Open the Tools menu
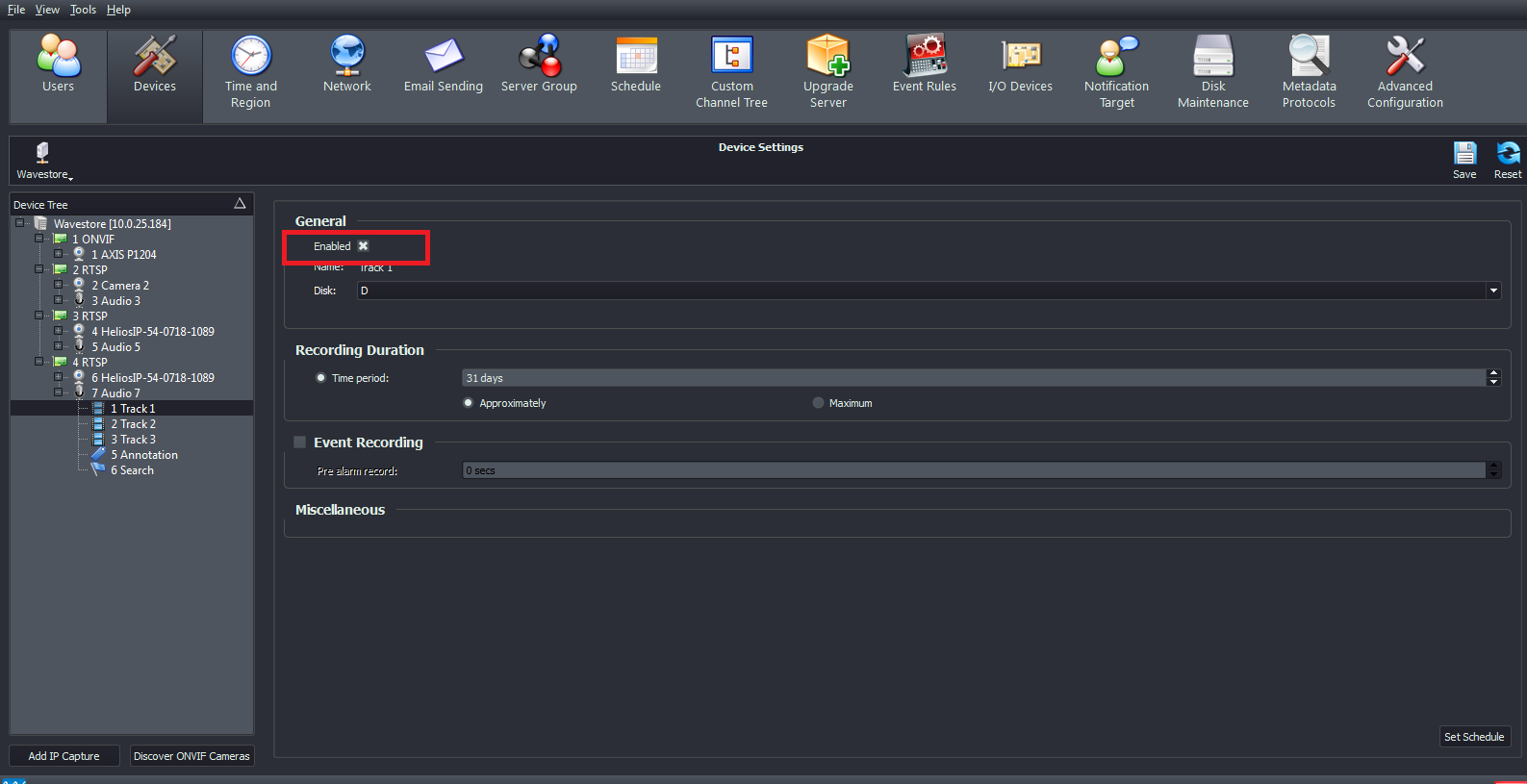 pos(83,10)
